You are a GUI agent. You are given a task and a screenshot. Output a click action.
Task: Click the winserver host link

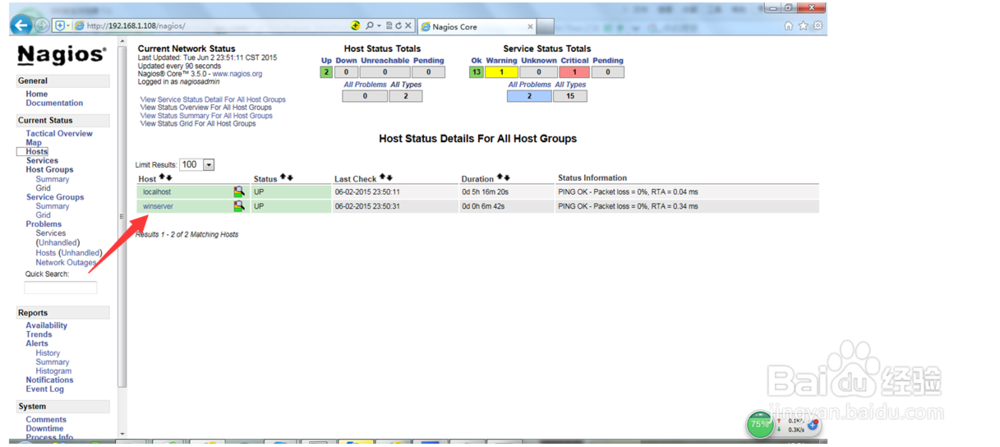point(158,206)
